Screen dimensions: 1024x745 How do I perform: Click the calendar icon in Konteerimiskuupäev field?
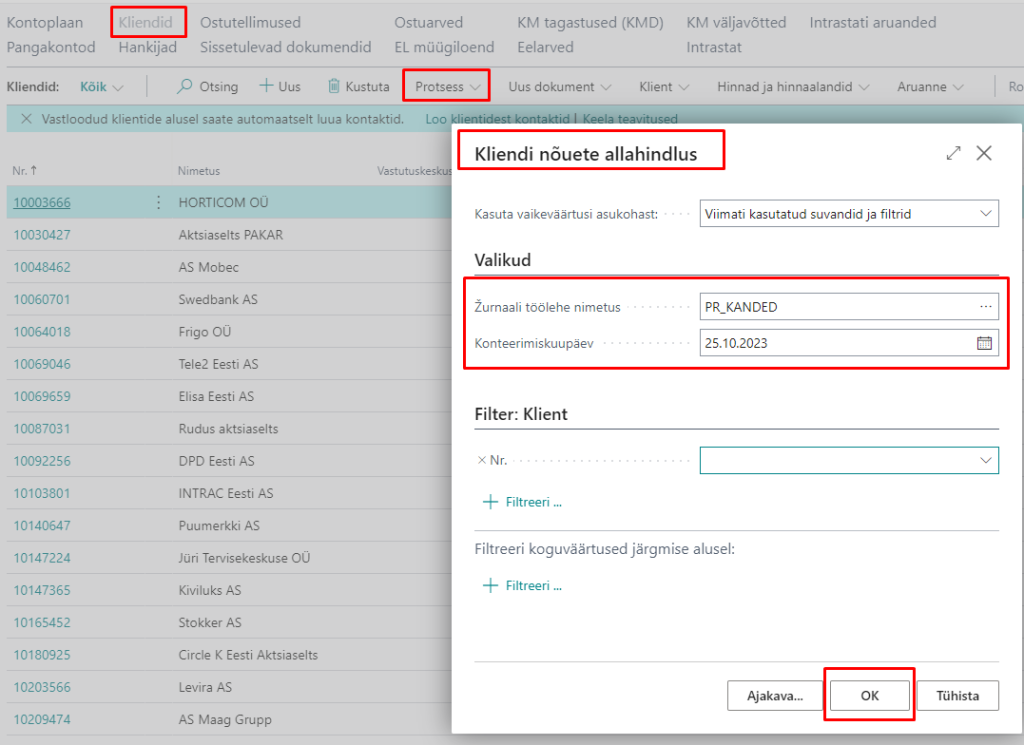click(984, 343)
